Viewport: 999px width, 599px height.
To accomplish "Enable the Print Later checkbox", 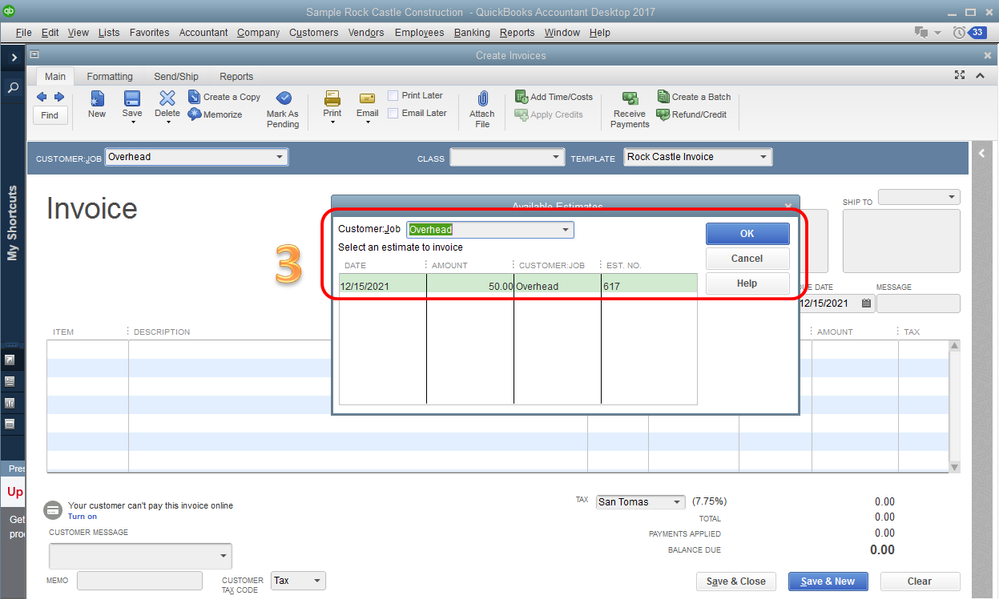I will pos(393,95).
